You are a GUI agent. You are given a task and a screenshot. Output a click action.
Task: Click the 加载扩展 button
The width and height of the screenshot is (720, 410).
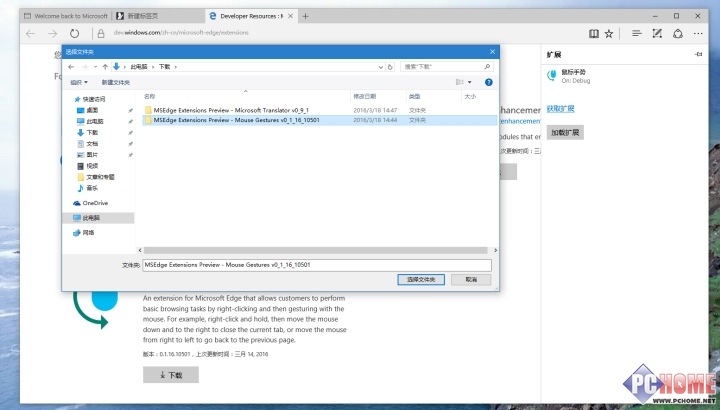[x=565, y=132]
